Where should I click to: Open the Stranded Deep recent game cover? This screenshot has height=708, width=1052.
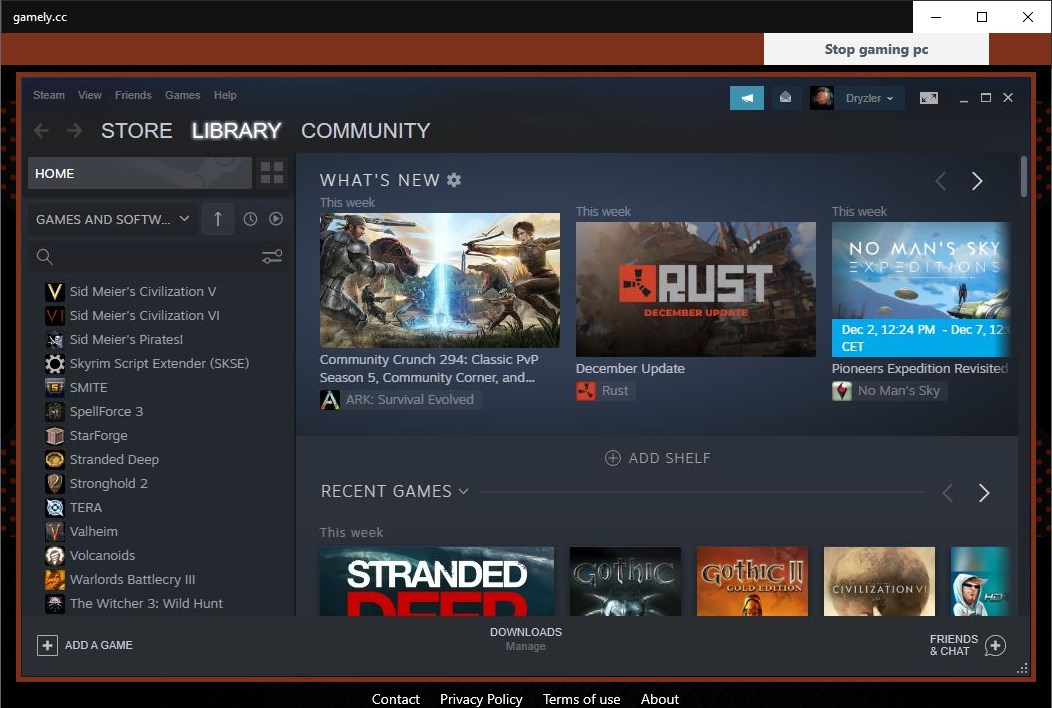437,581
